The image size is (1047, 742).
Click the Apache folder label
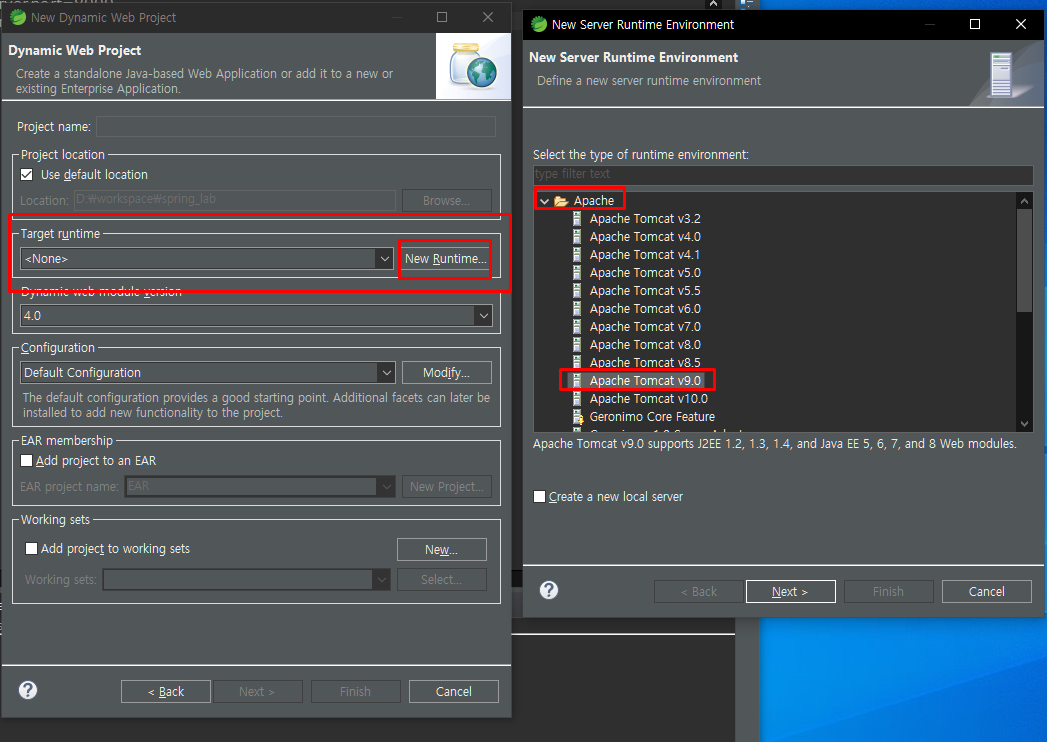point(594,201)
